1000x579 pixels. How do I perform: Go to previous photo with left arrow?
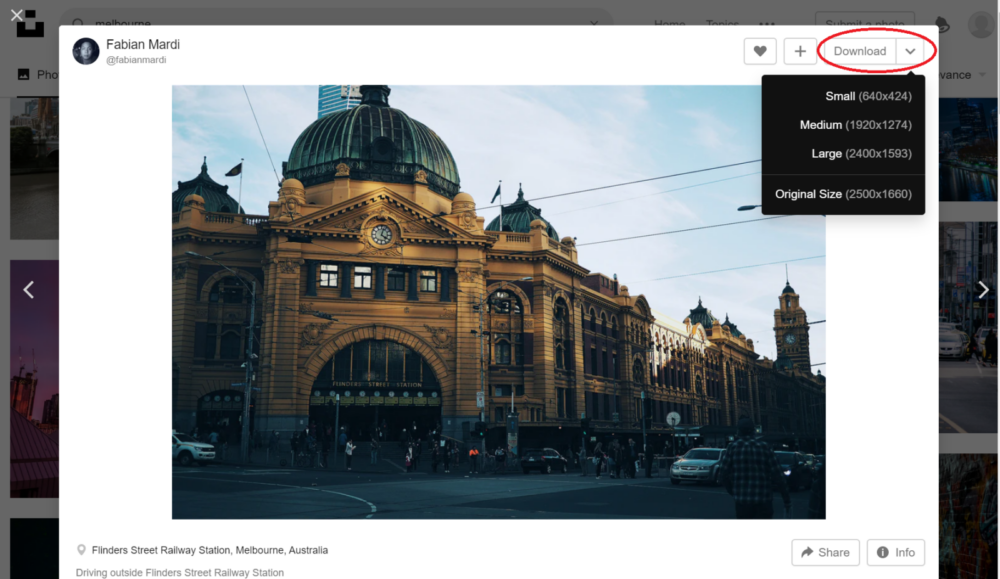[29, 290]
